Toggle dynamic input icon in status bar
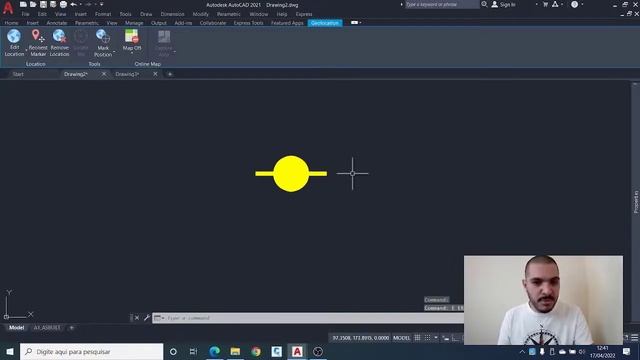This screenshot has height=360, width=640. click(446, 338)
